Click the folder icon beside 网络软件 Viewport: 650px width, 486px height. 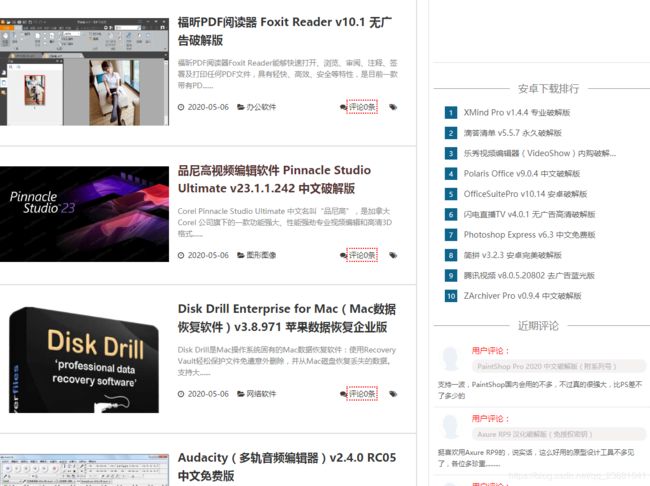[x=240, y=394]
